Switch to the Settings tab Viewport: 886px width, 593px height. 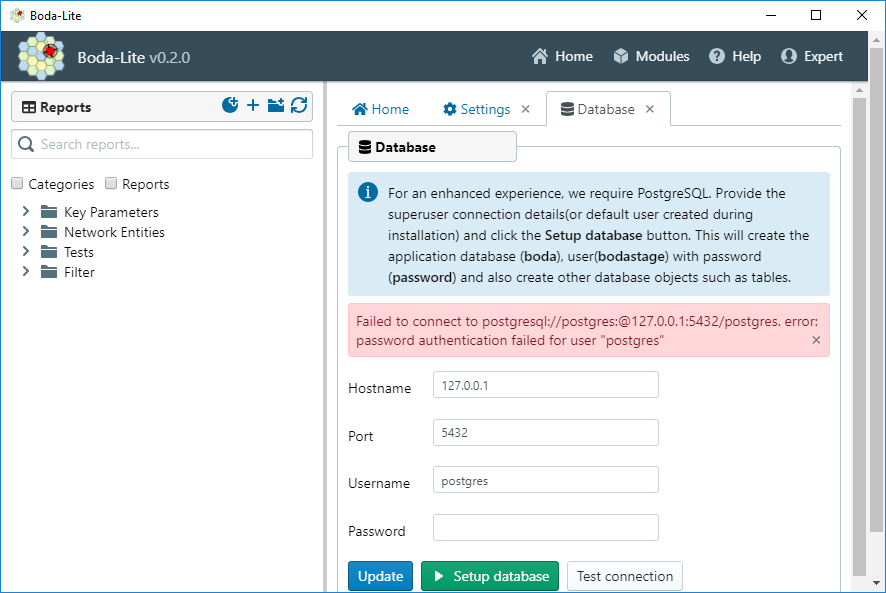click(477, 109)
